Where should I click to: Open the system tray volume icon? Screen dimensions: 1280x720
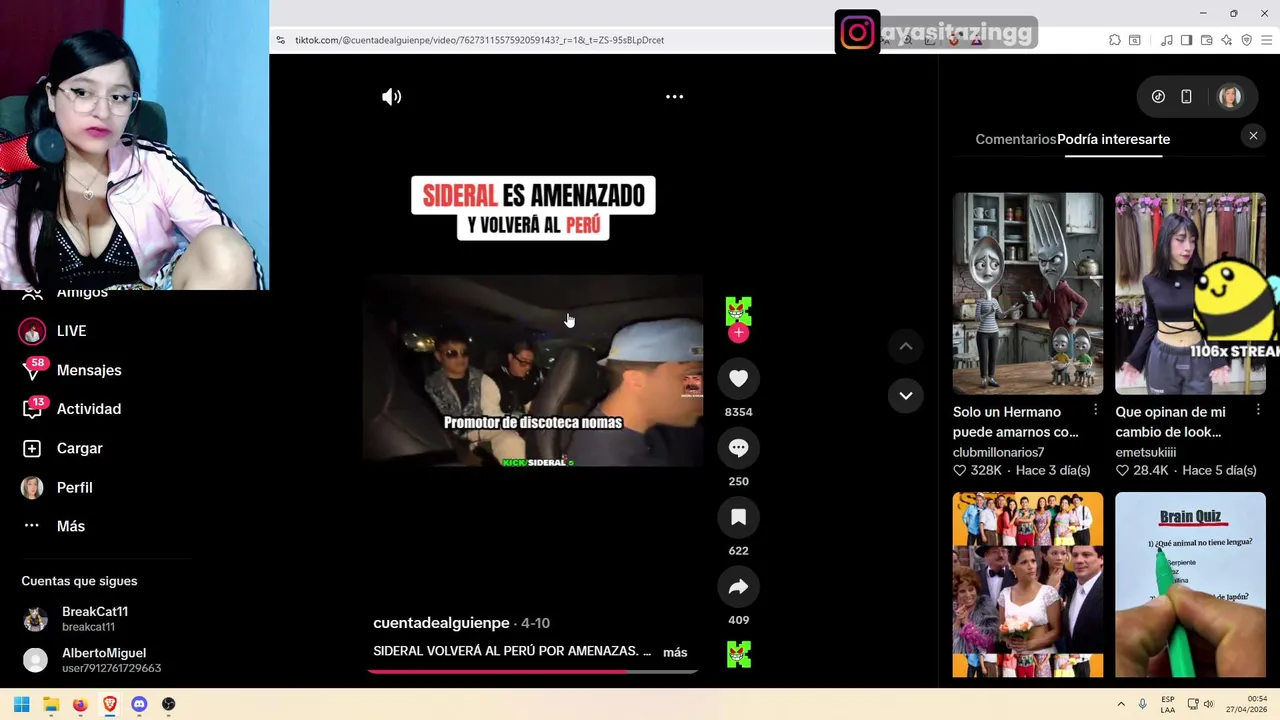[x=1208, y=704]
